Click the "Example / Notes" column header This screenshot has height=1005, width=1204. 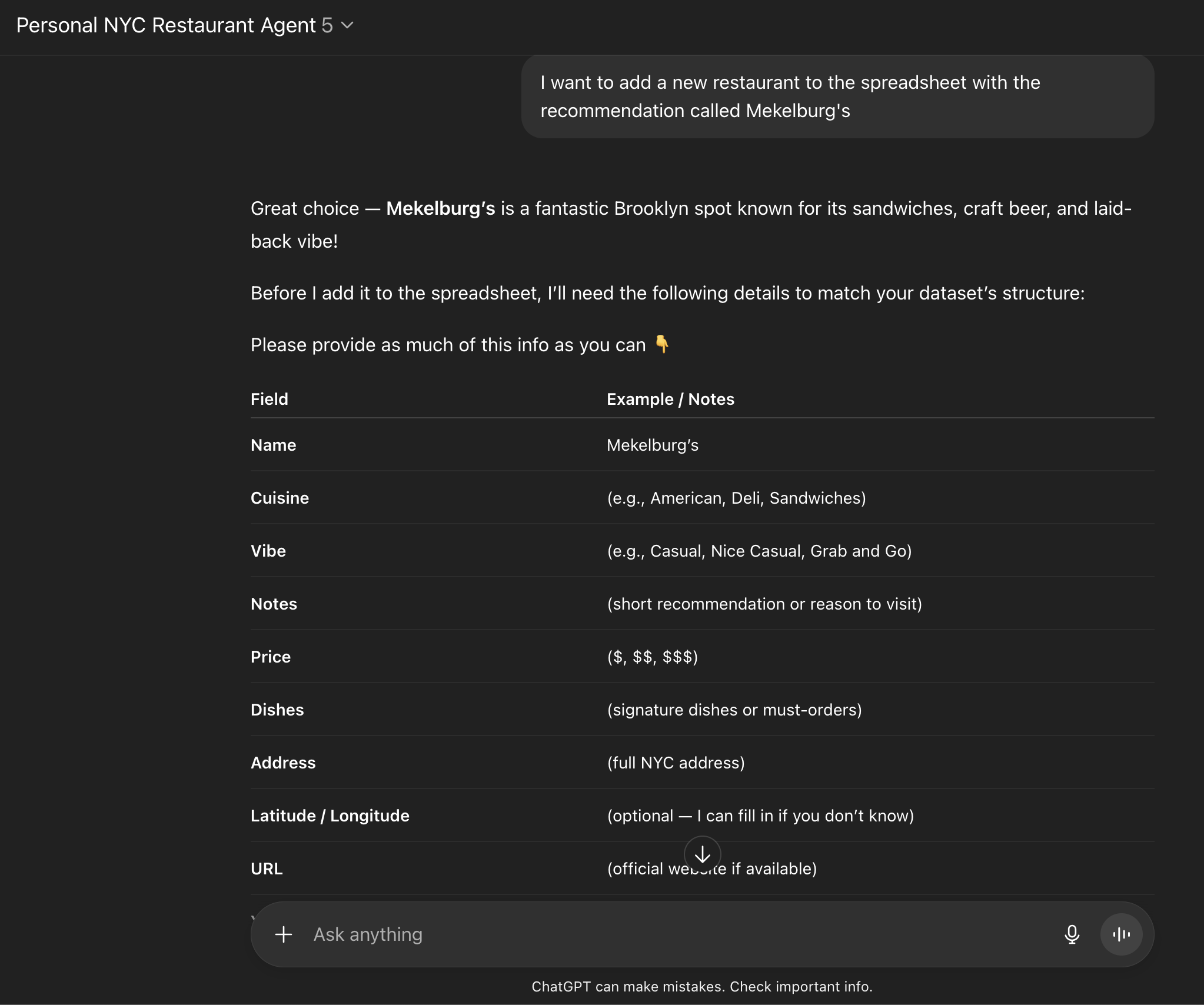coord(670,399)
